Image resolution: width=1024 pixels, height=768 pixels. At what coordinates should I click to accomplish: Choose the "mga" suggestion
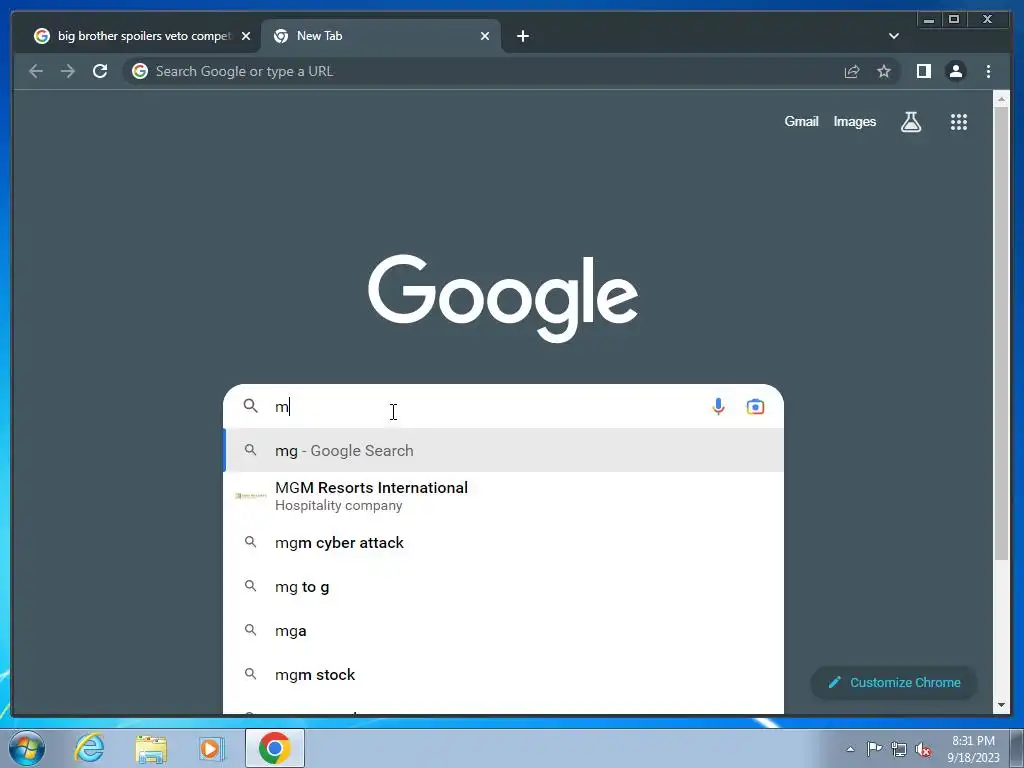504,631
